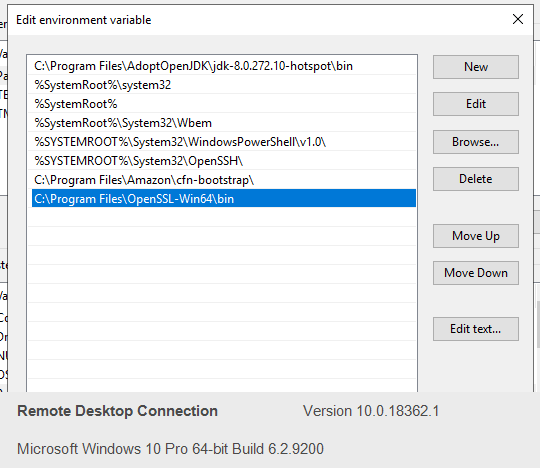
Task: Close the Edit environment variable dialog
Action: click(x=518, y=19)
